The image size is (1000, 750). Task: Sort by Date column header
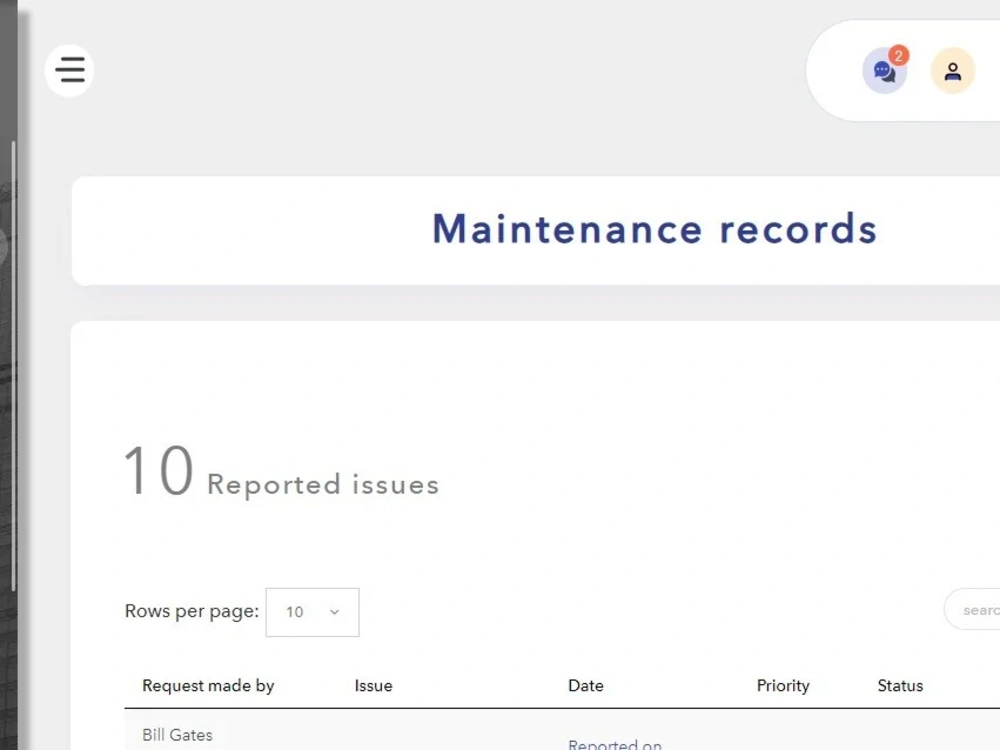585,686
